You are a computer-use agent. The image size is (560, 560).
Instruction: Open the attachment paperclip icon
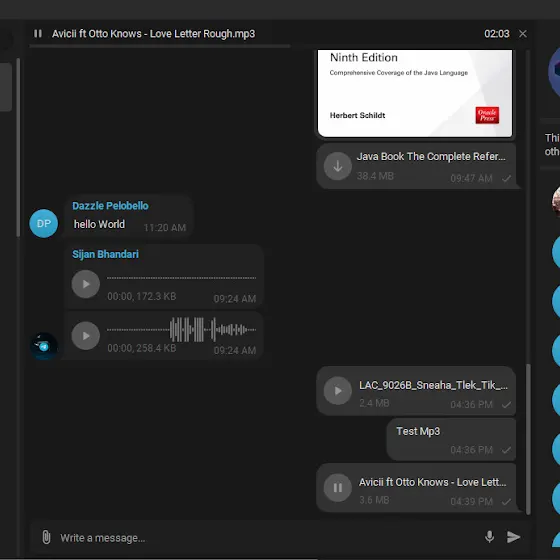[46, 537]
